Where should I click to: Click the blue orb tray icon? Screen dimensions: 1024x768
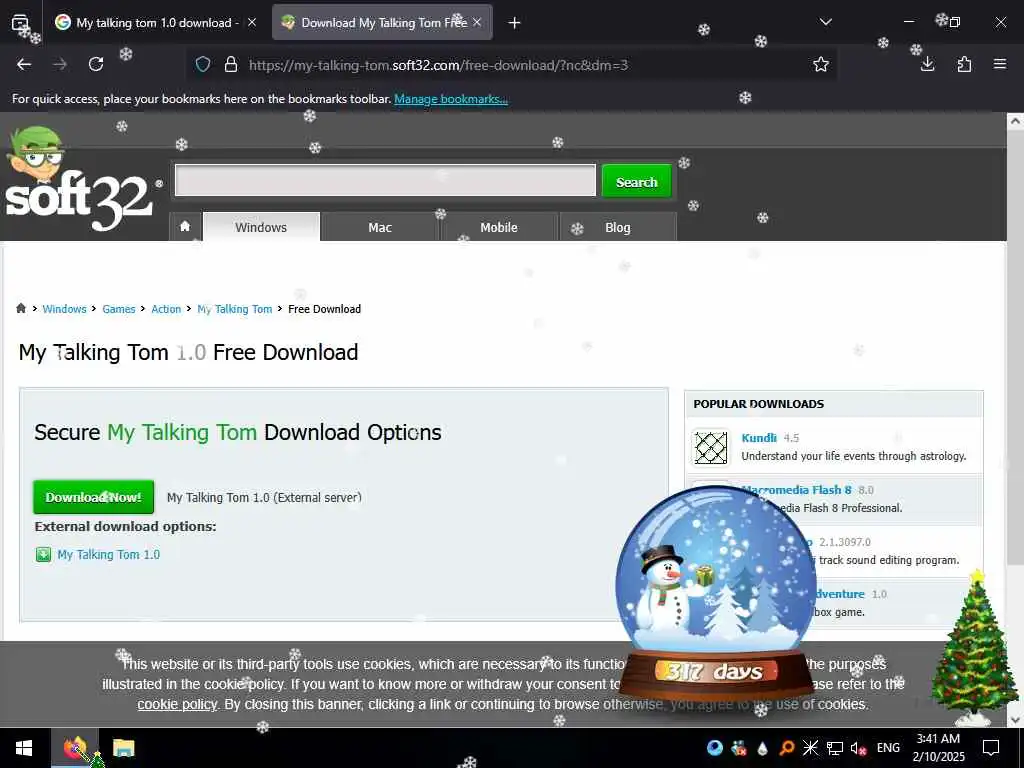pyautogui.click(x=714, y=748)
